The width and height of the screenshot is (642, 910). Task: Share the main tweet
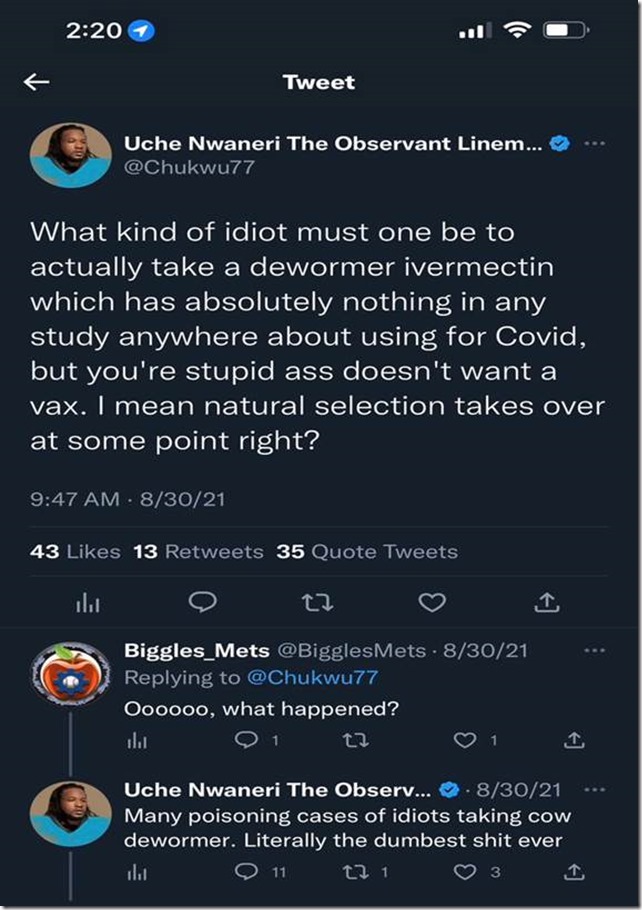[547, 602]
